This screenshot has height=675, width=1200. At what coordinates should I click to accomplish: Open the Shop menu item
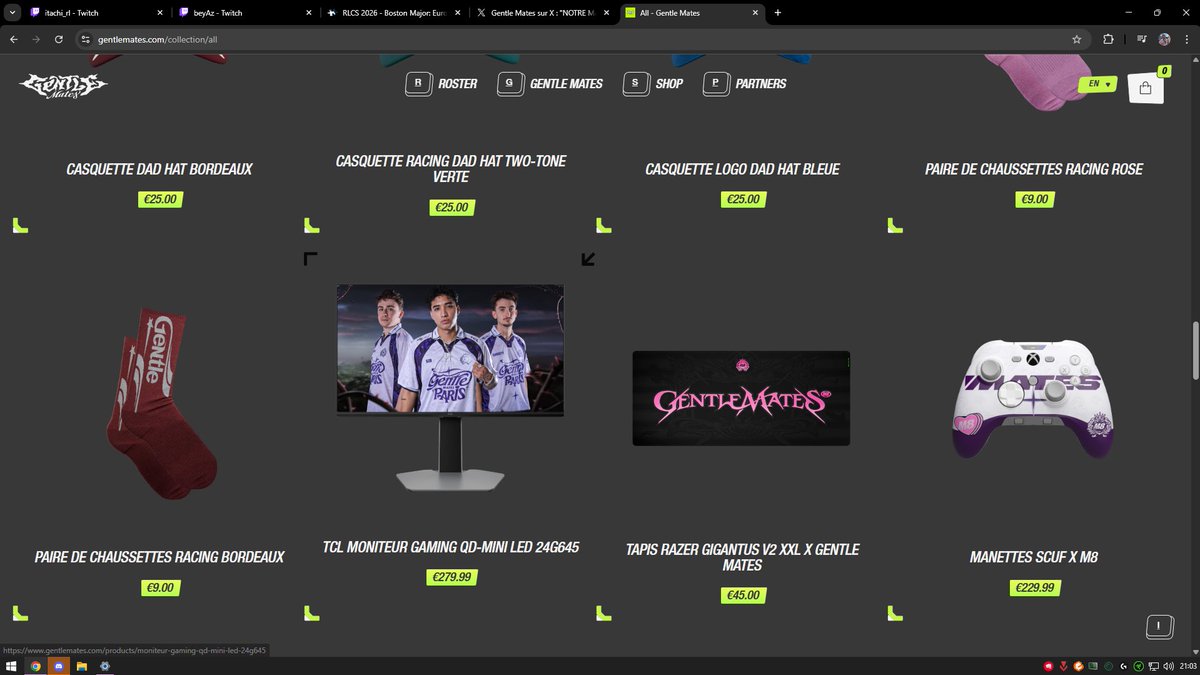click(x=653, y=84)
